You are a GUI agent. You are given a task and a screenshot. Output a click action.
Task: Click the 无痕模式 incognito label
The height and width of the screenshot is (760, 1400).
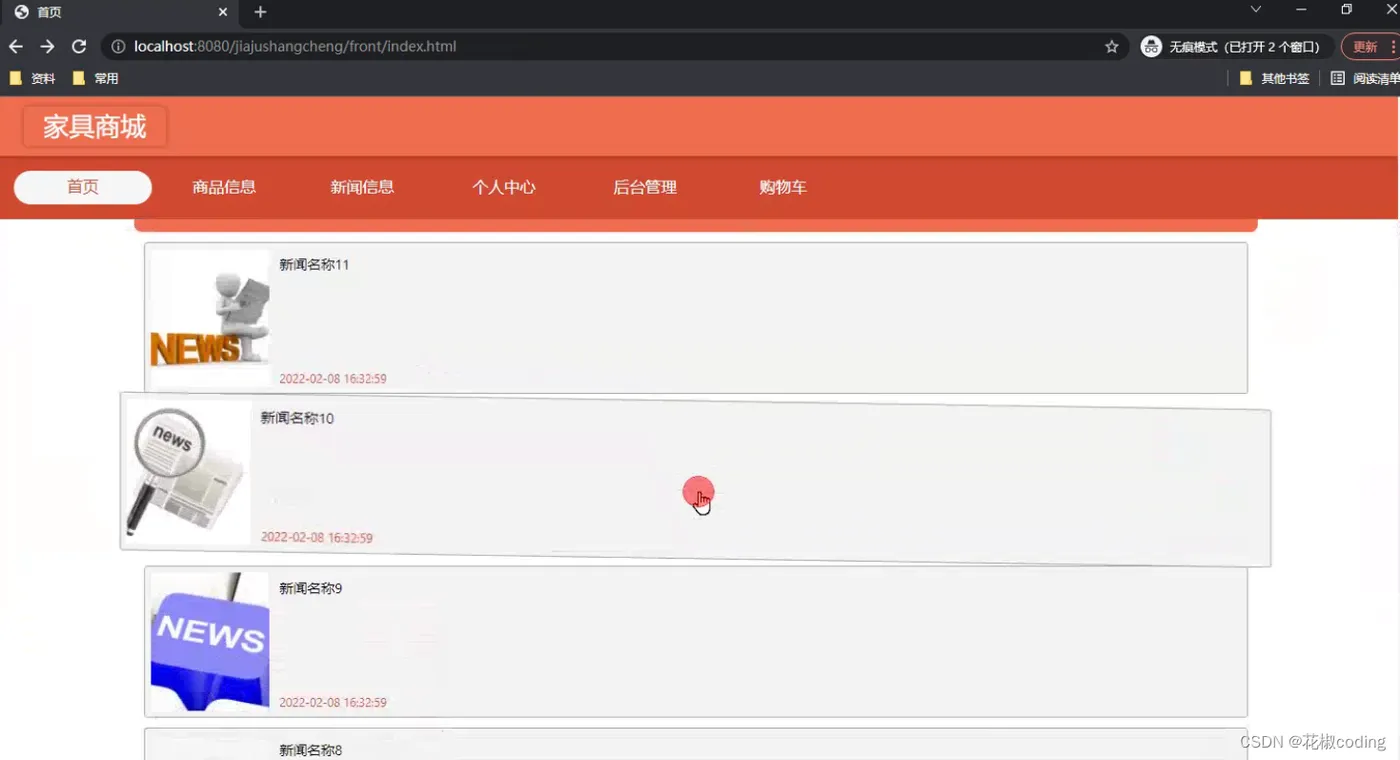[1245, 47]
